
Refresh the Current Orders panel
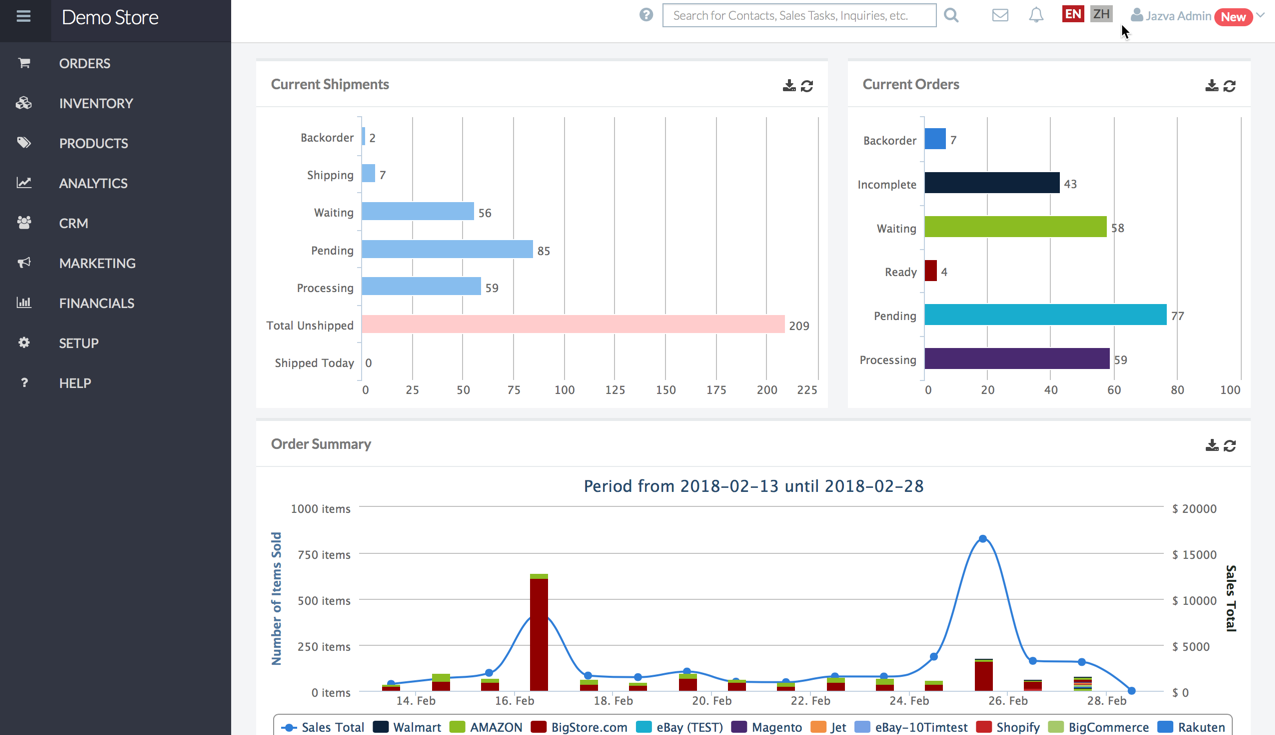(1230, 86)
